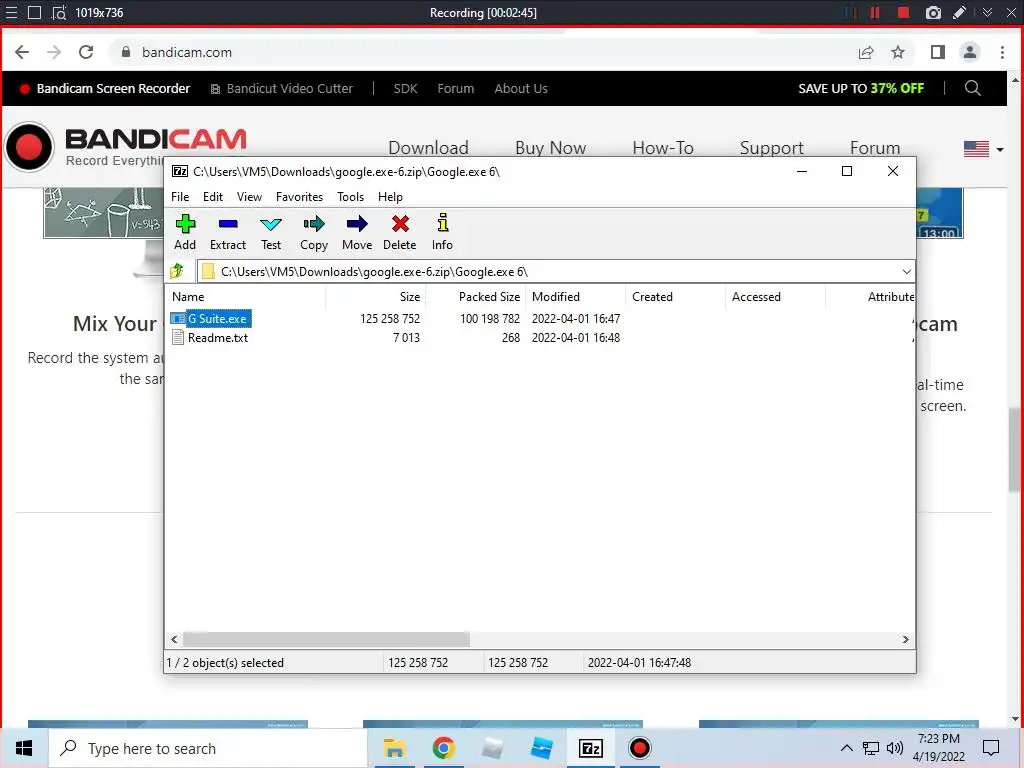Show hidden system tray icons
The height and width of the screenshot is (768, 1024).
click(846, 748)
